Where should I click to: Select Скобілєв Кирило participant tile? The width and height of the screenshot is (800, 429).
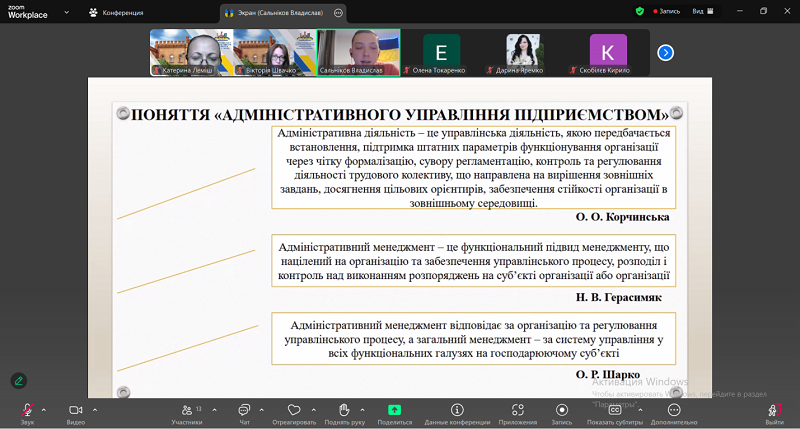coord(608,53)
